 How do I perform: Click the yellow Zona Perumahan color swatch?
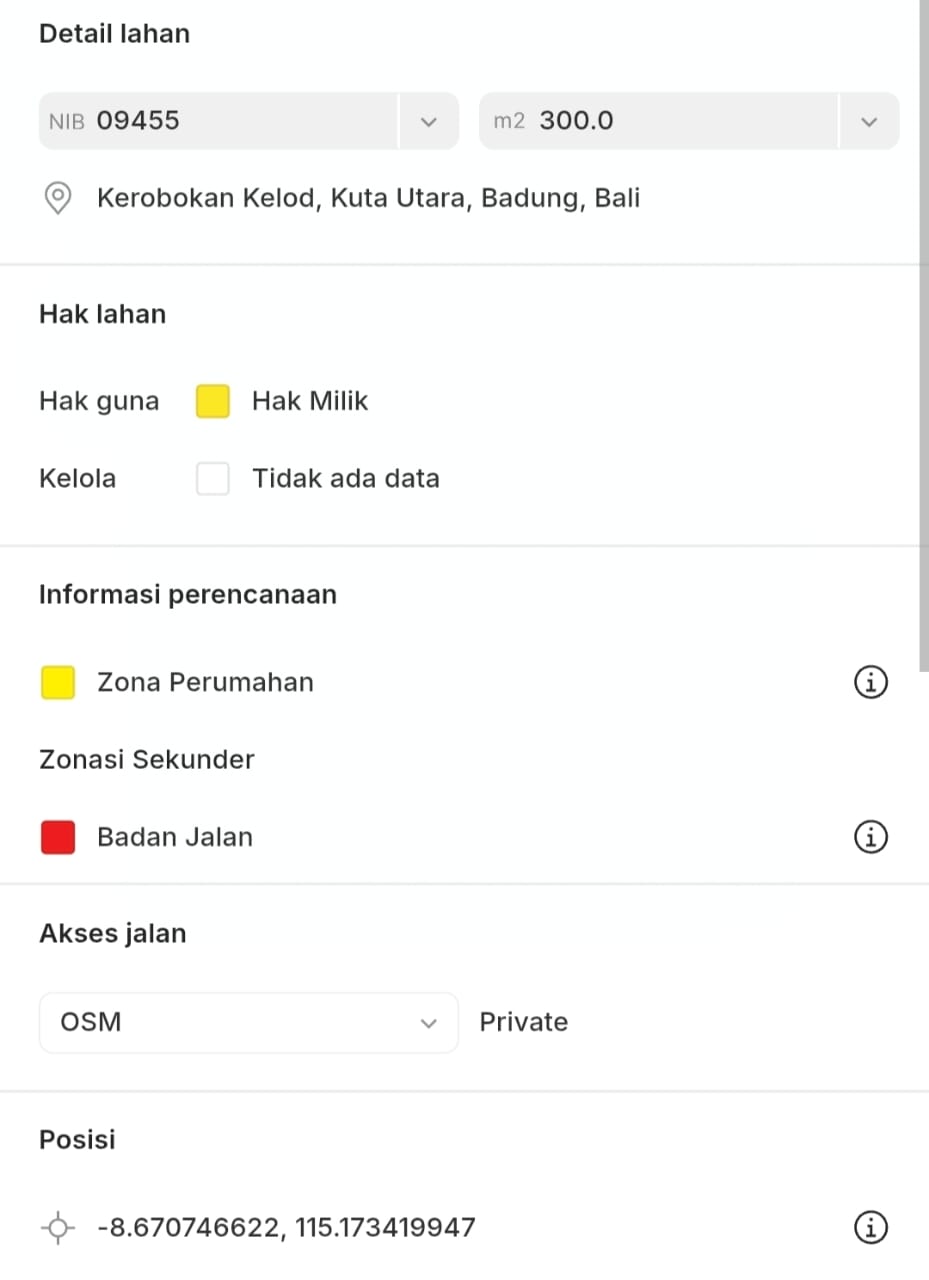click(x=58, y=683)
